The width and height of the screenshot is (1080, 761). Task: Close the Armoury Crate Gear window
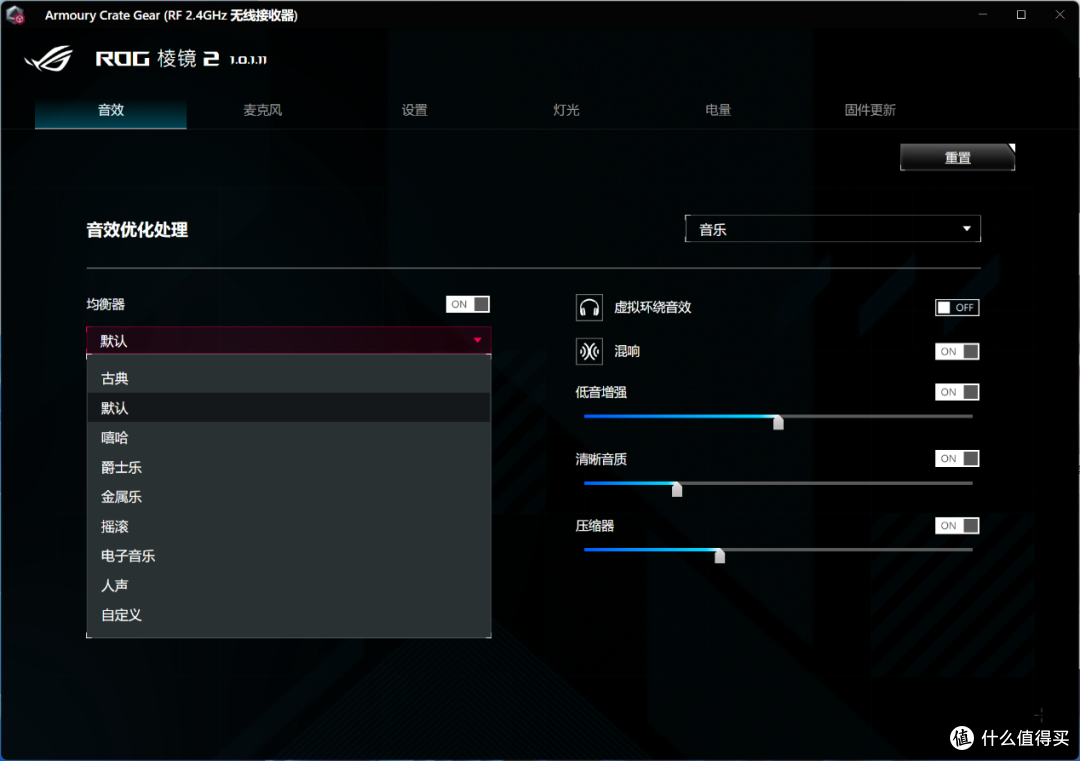pyautogui.click(x=1060, y=14)
